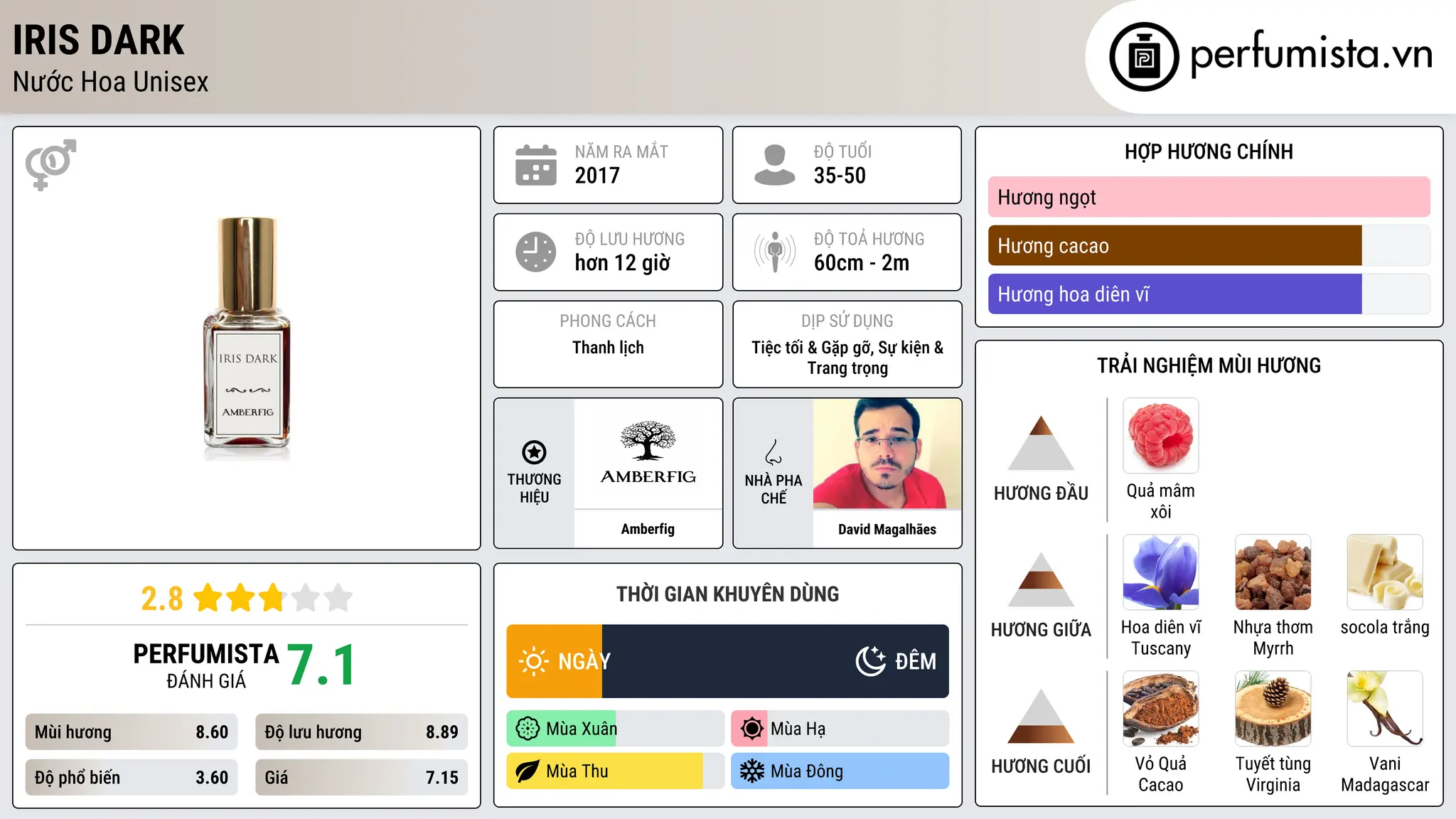Click the Mùa Hạ season bar

840,729
